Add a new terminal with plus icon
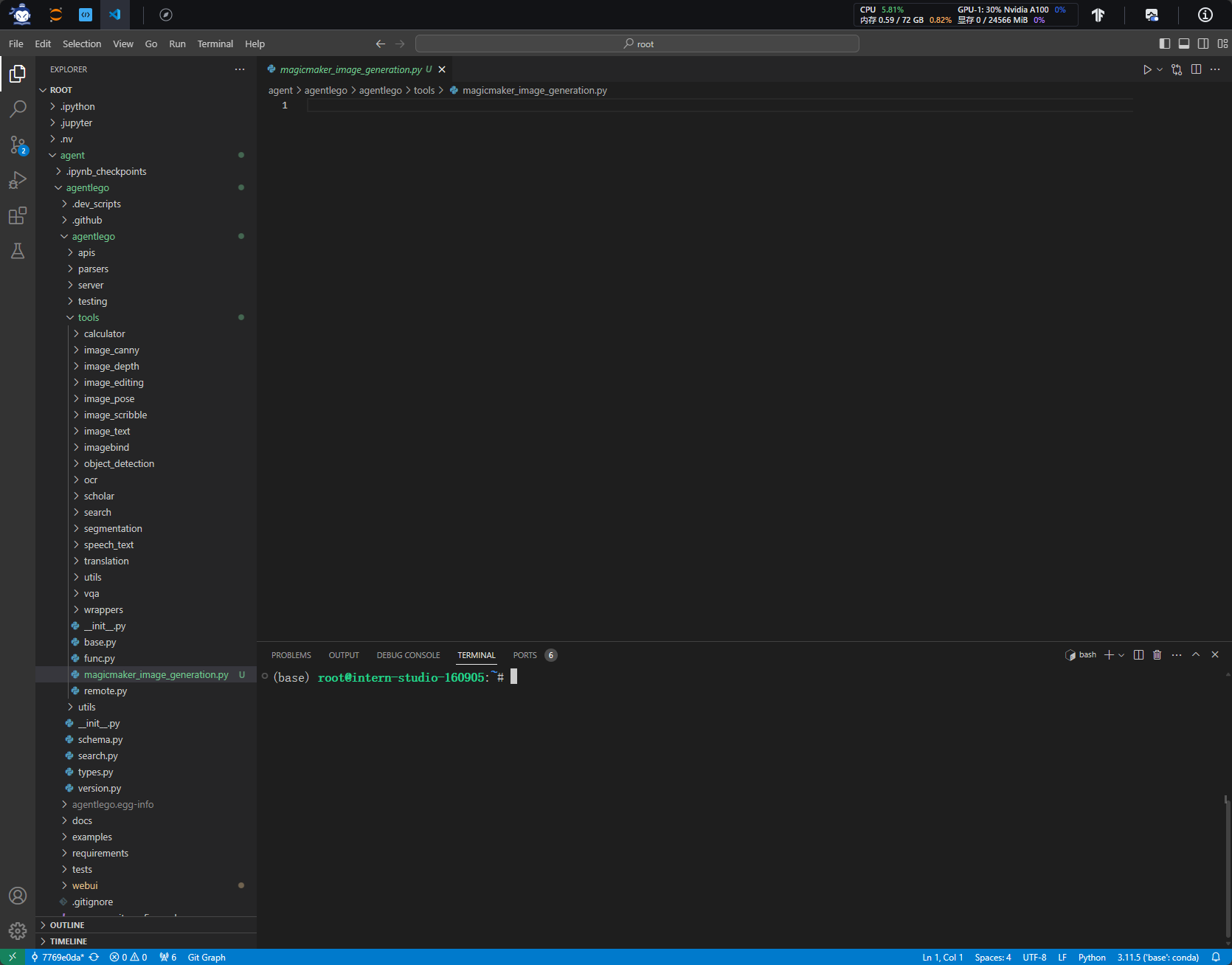The image size is (1232, 965). 1109,655
